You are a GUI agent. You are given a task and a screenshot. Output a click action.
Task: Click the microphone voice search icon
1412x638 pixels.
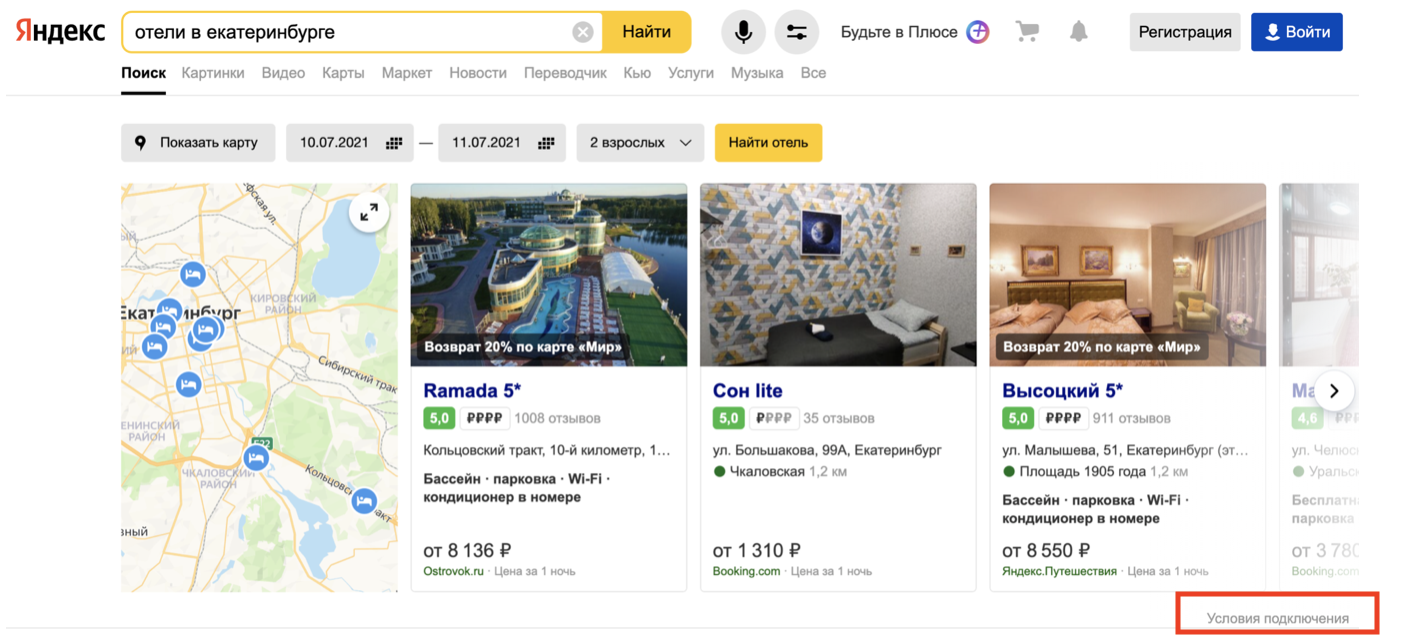pos(743,32)
